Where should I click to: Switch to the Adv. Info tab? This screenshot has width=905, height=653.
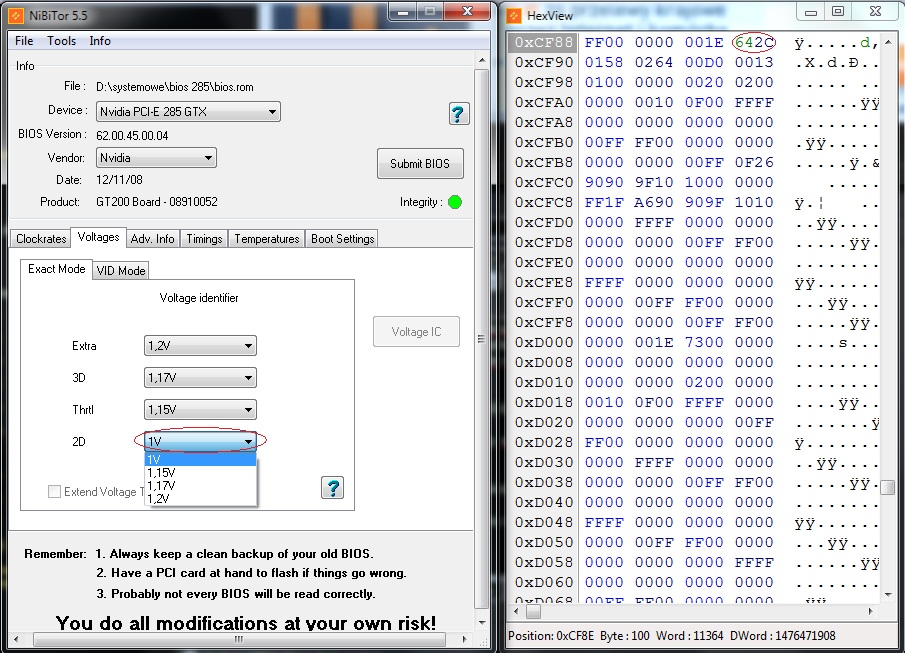[x=152, y=238]
